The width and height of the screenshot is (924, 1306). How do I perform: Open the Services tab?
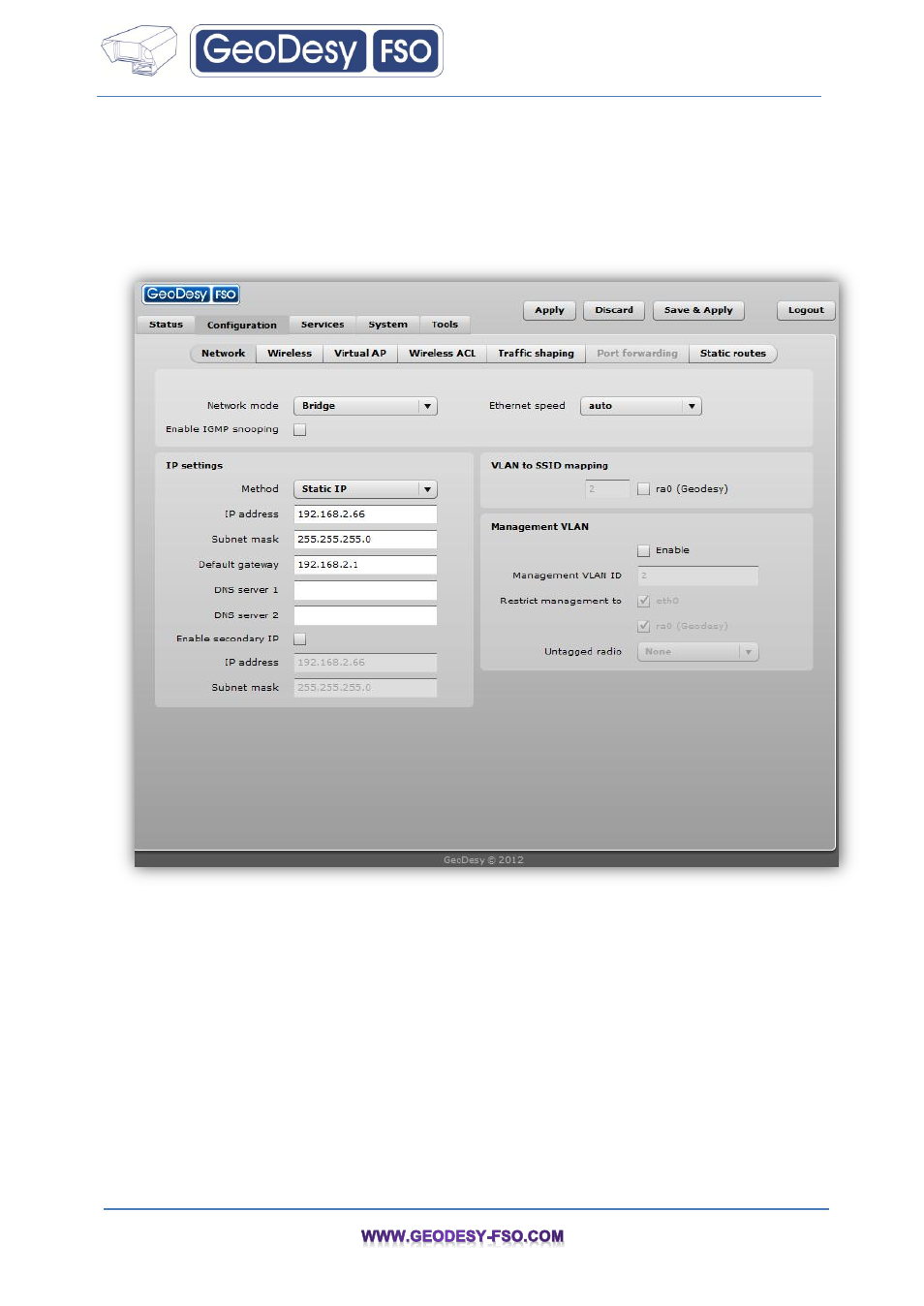(323, 325)
